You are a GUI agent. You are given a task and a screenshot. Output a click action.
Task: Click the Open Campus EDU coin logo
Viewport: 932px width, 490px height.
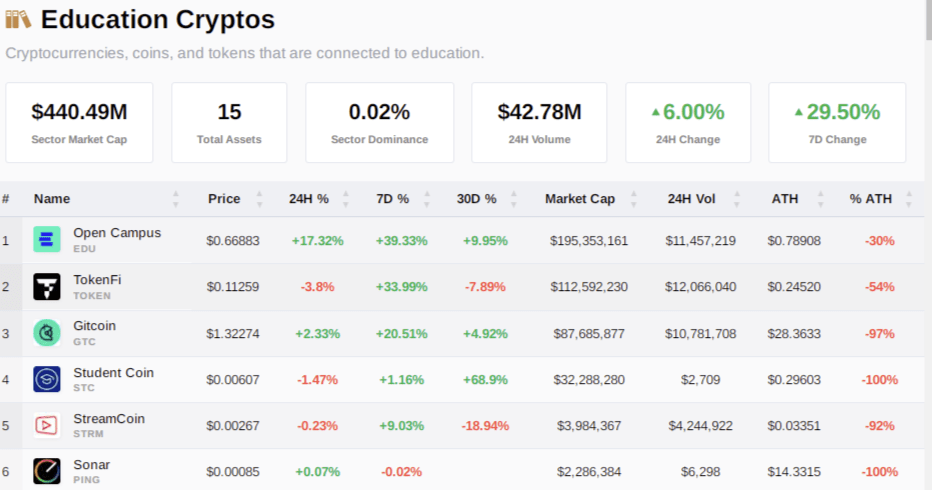pos(46,240)
